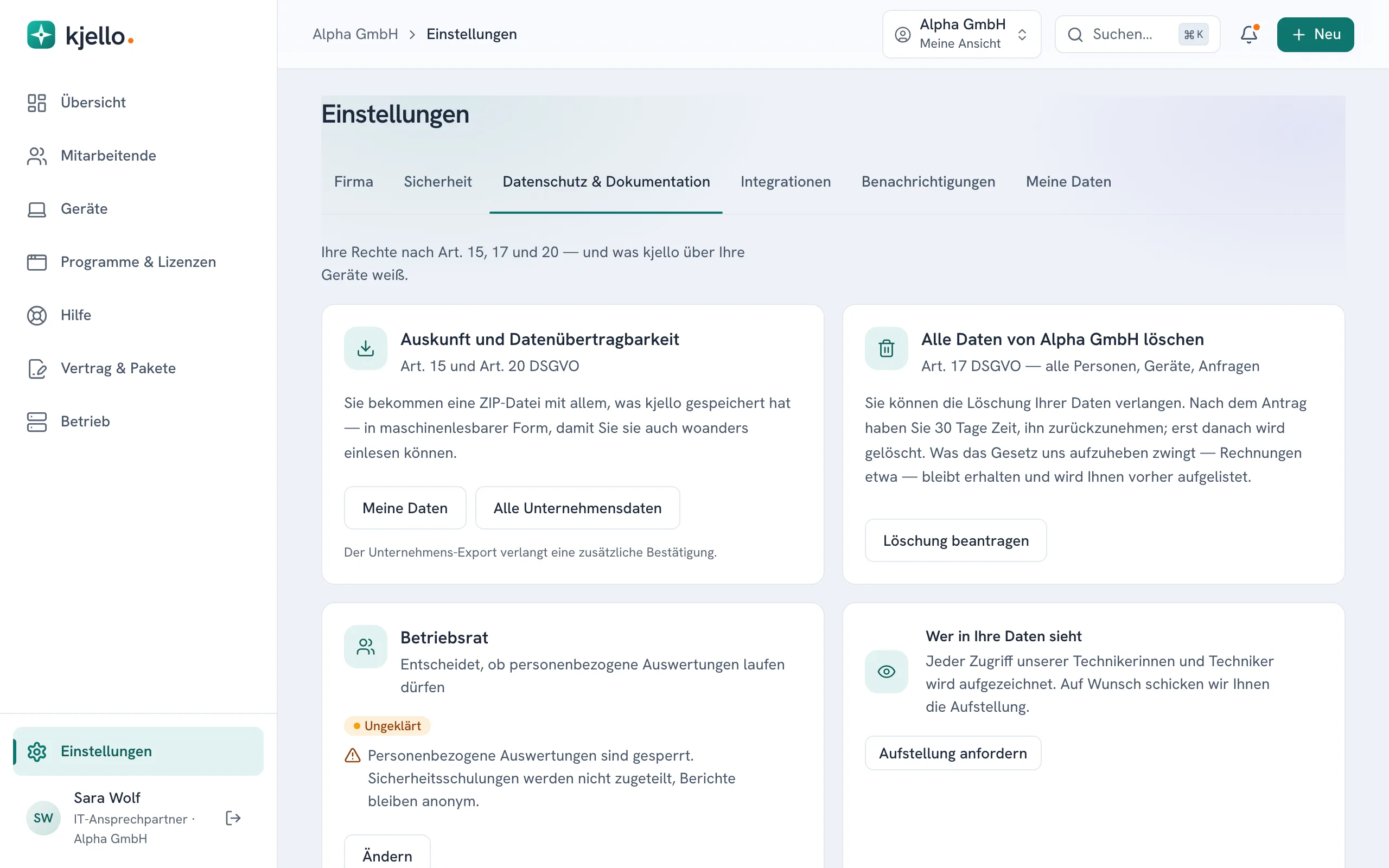Click the Einstellungen gear icon
The image size is (1389, 868).
37,751
